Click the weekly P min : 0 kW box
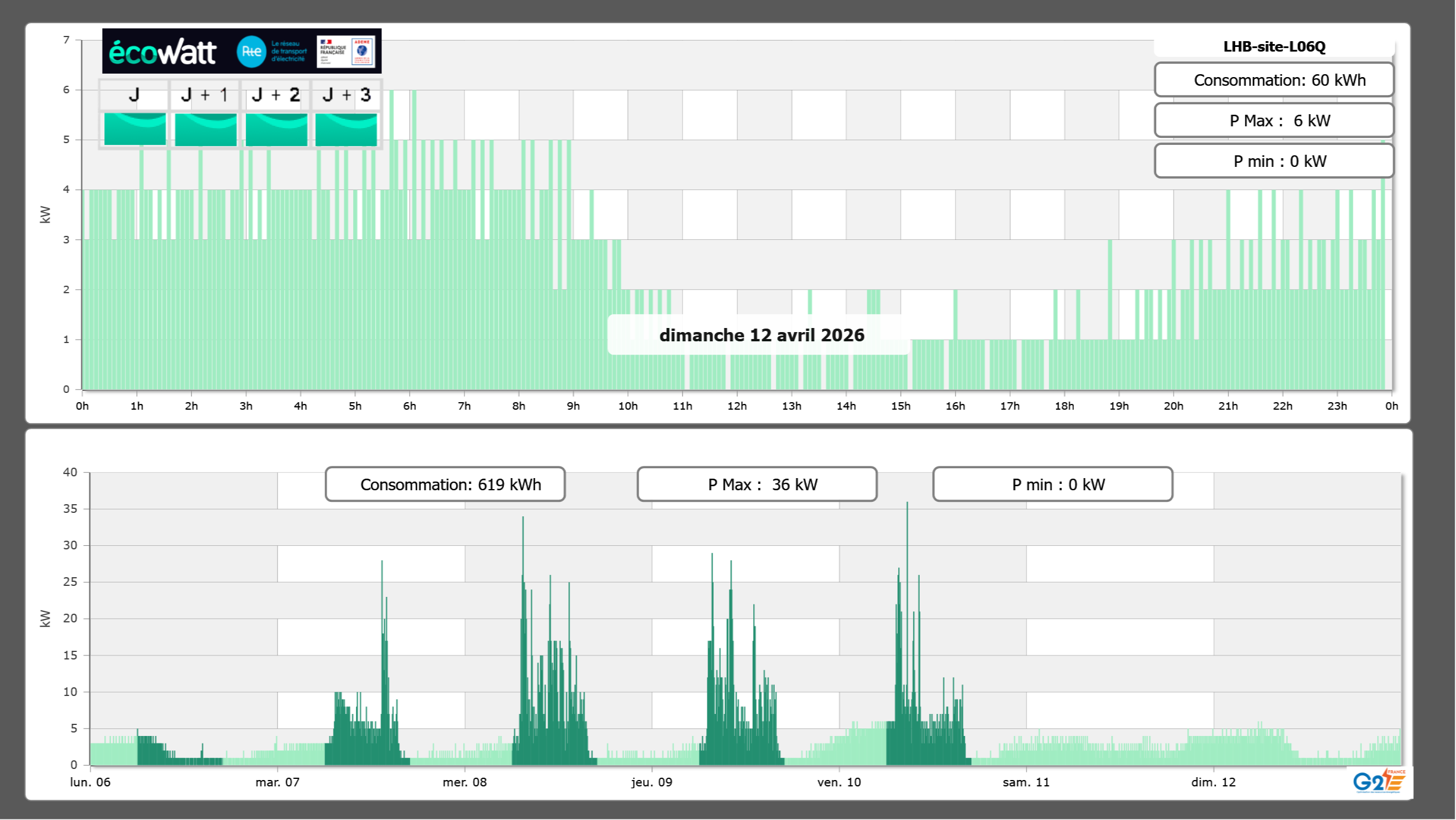Viewport: 1456px width, 820px height. [x=1052, y=484]
